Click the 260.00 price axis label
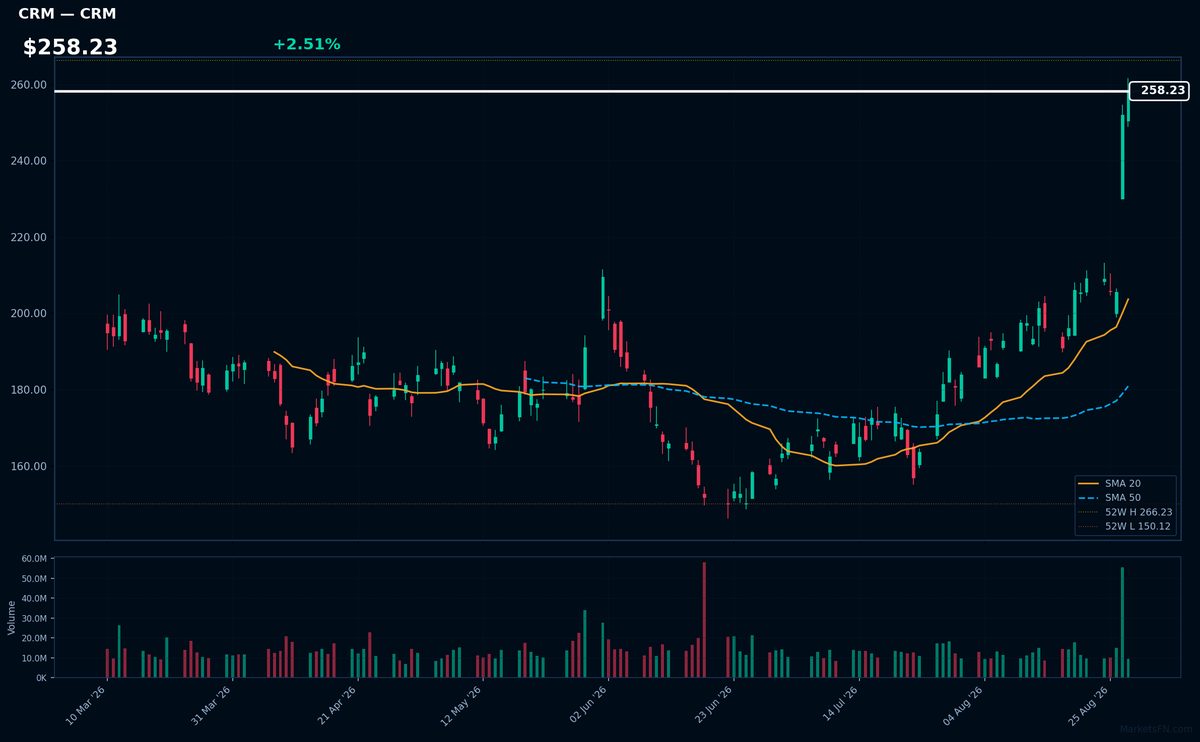 [28, 85]
